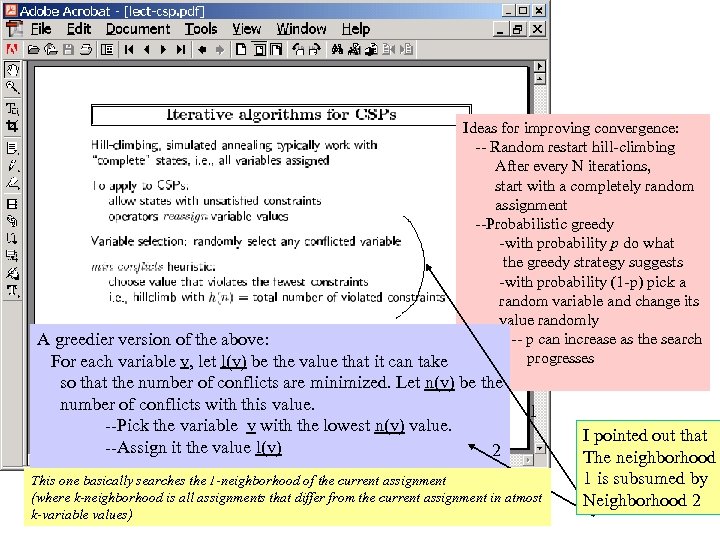This screenshot has height=540, width=720.
Task: Click 'allow states with unsatisfied constraints' text
Action: coord(215,201)
